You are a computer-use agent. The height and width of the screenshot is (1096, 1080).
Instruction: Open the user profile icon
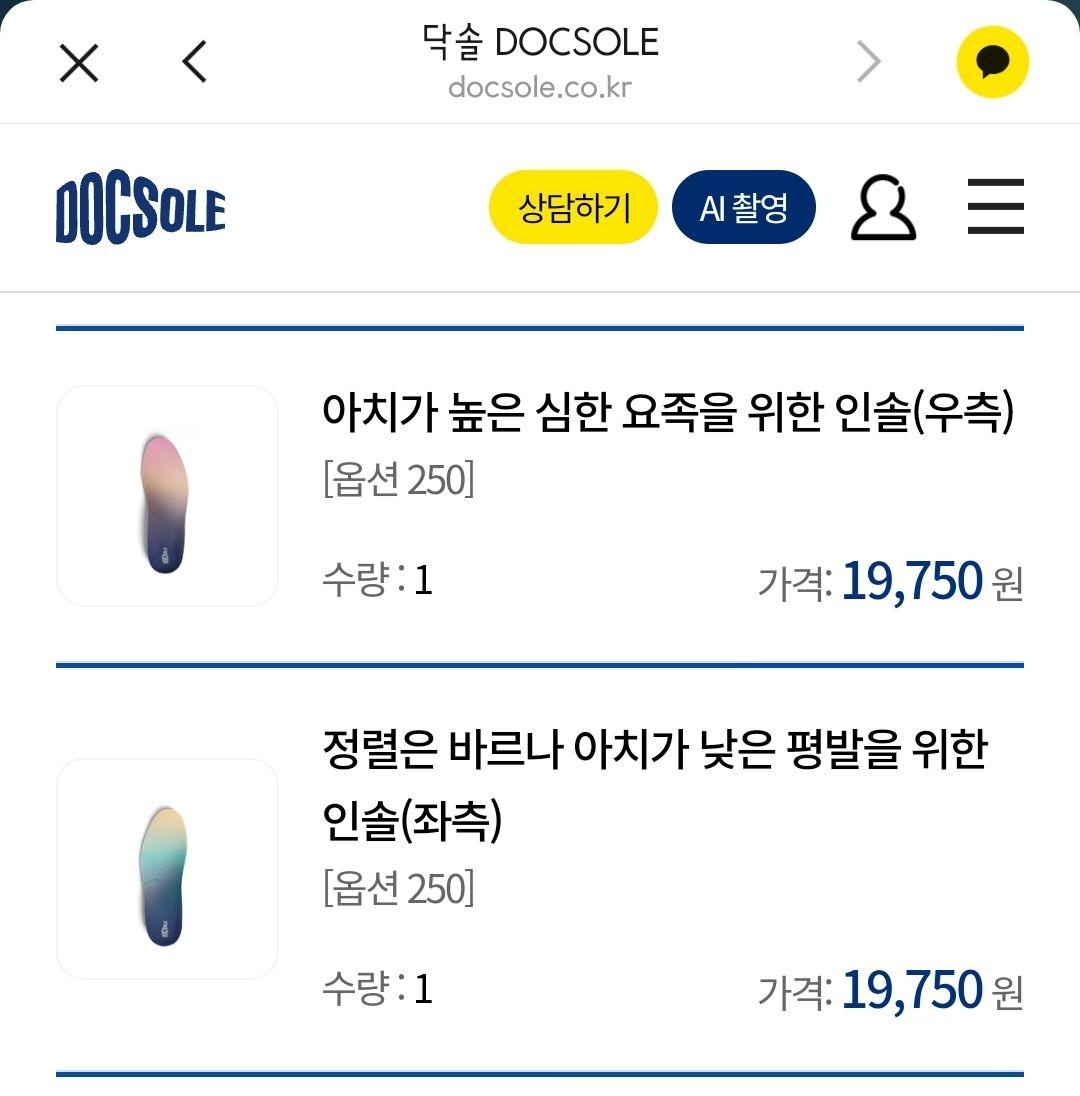coord(883,207)
